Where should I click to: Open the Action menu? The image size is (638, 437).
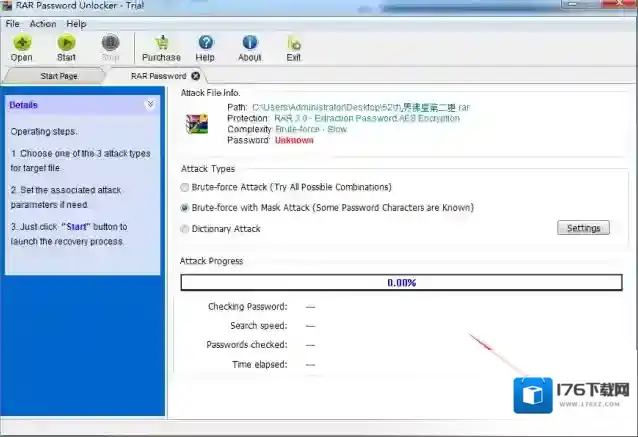point(43,23)
